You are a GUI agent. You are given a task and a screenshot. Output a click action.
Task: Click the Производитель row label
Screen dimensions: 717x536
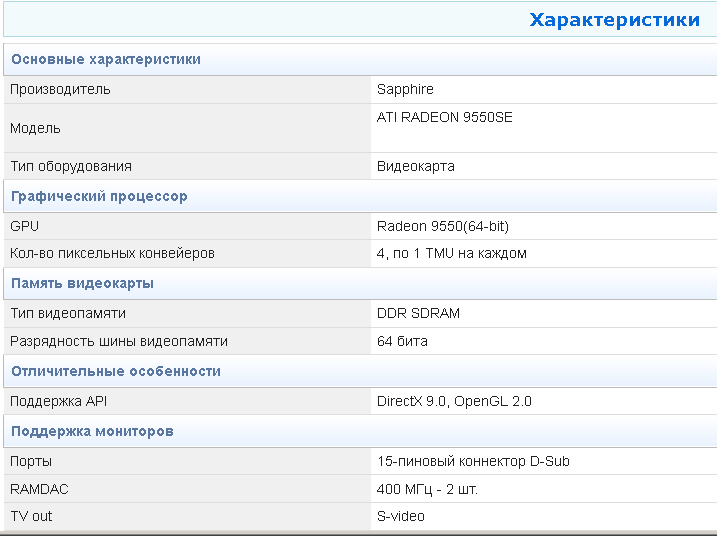pos(60,89)
